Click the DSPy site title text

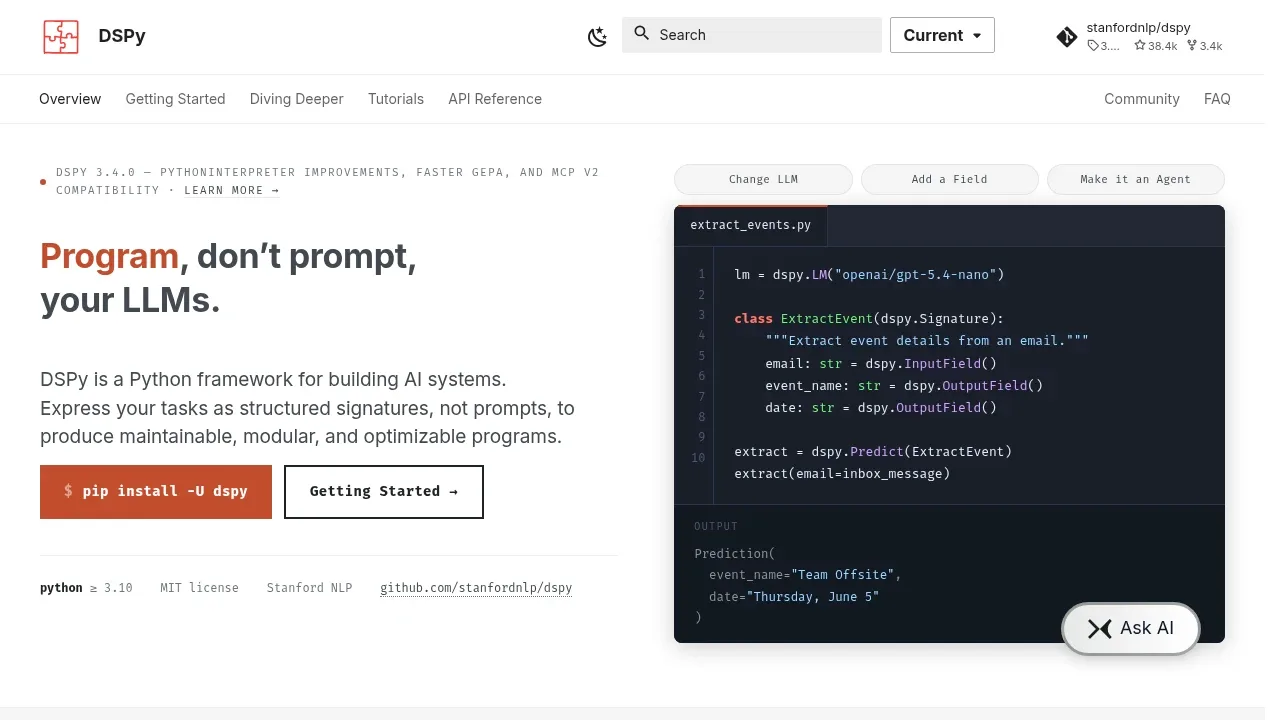tap(122, 36)
